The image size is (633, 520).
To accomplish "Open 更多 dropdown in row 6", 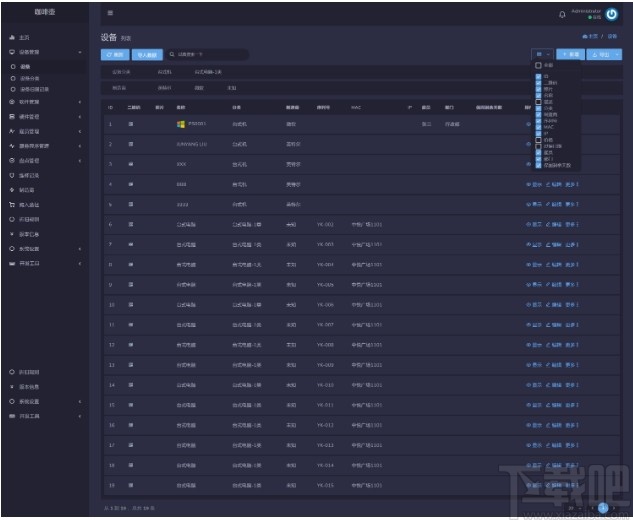I will click(572, 224).
